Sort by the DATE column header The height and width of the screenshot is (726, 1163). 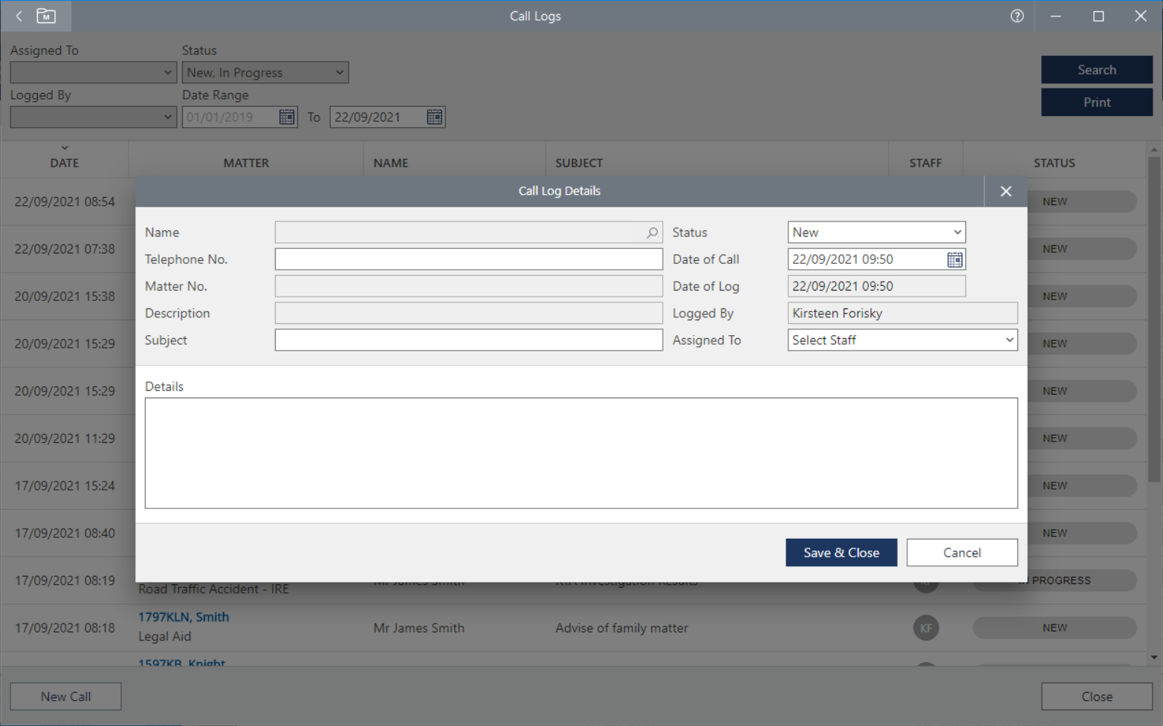tap(64, 162)
